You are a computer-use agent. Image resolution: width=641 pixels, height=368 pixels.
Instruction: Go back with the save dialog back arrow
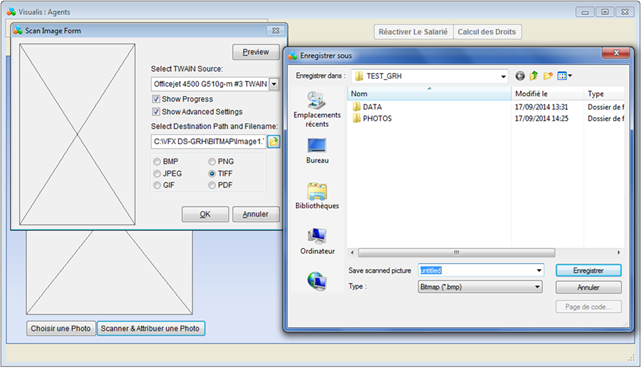520,76
